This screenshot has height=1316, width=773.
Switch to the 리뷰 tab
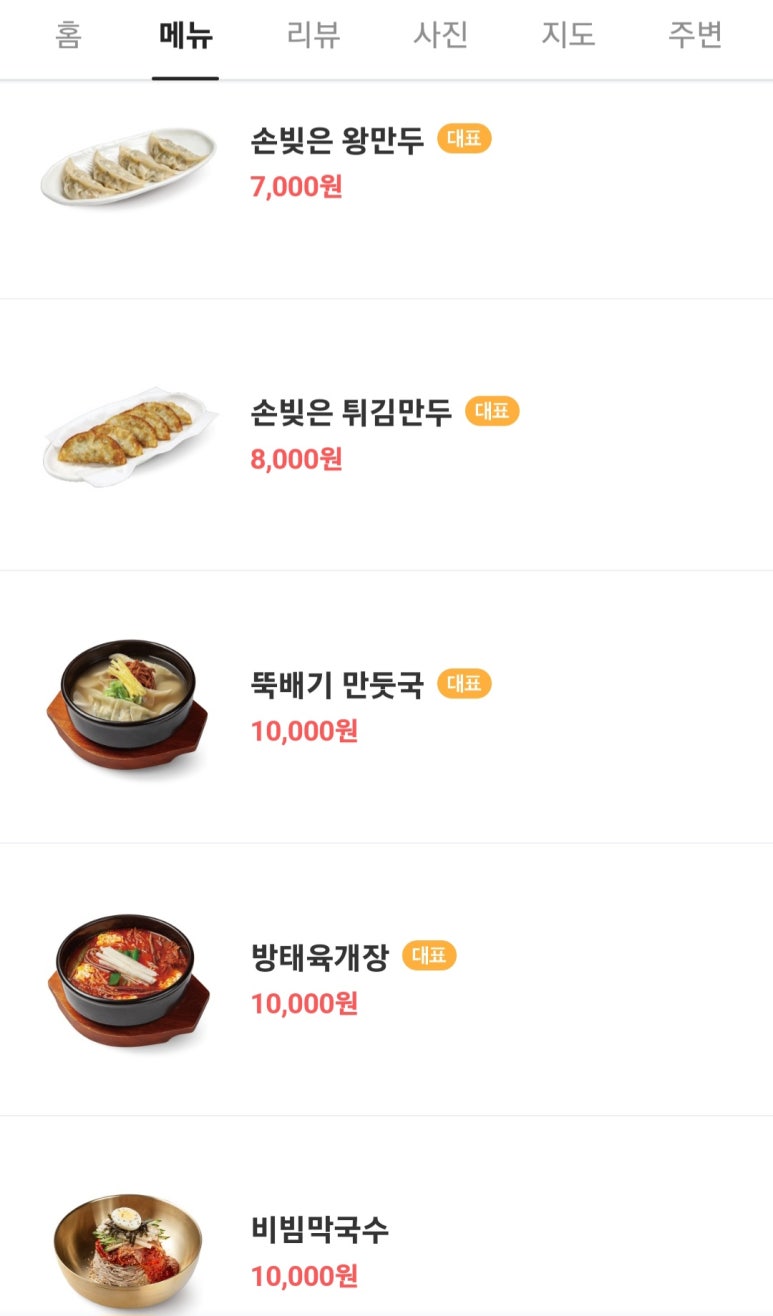[313, 36]
